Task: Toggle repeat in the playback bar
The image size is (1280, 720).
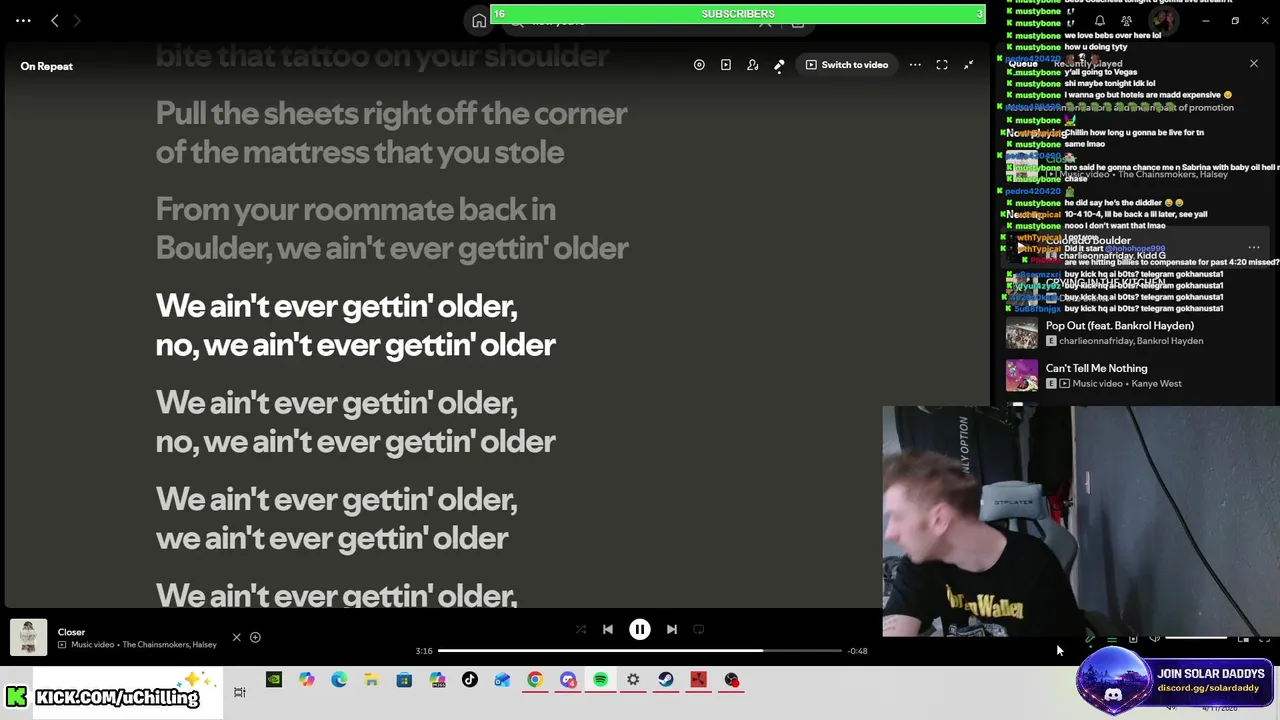Action: coord(699,629)
